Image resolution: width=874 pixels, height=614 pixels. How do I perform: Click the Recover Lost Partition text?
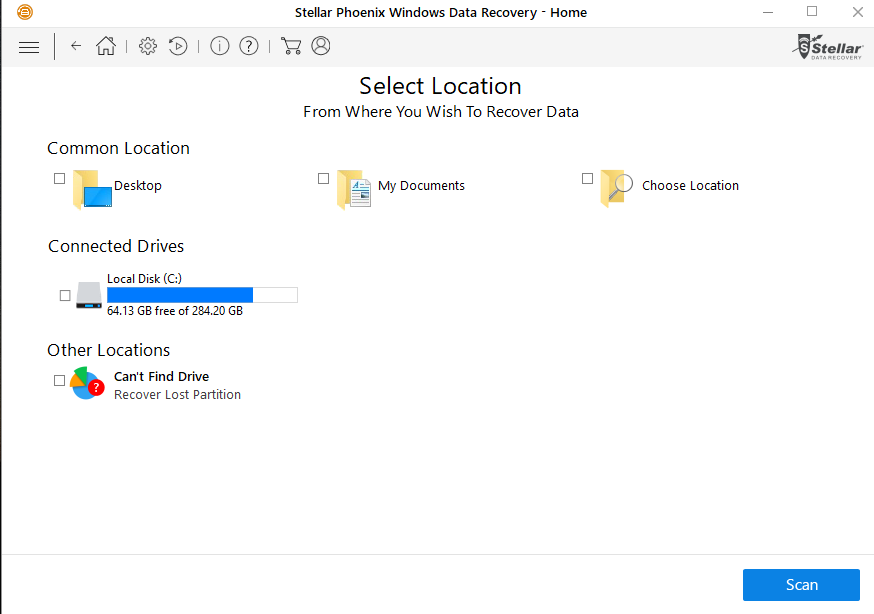(x=177, y=395)
